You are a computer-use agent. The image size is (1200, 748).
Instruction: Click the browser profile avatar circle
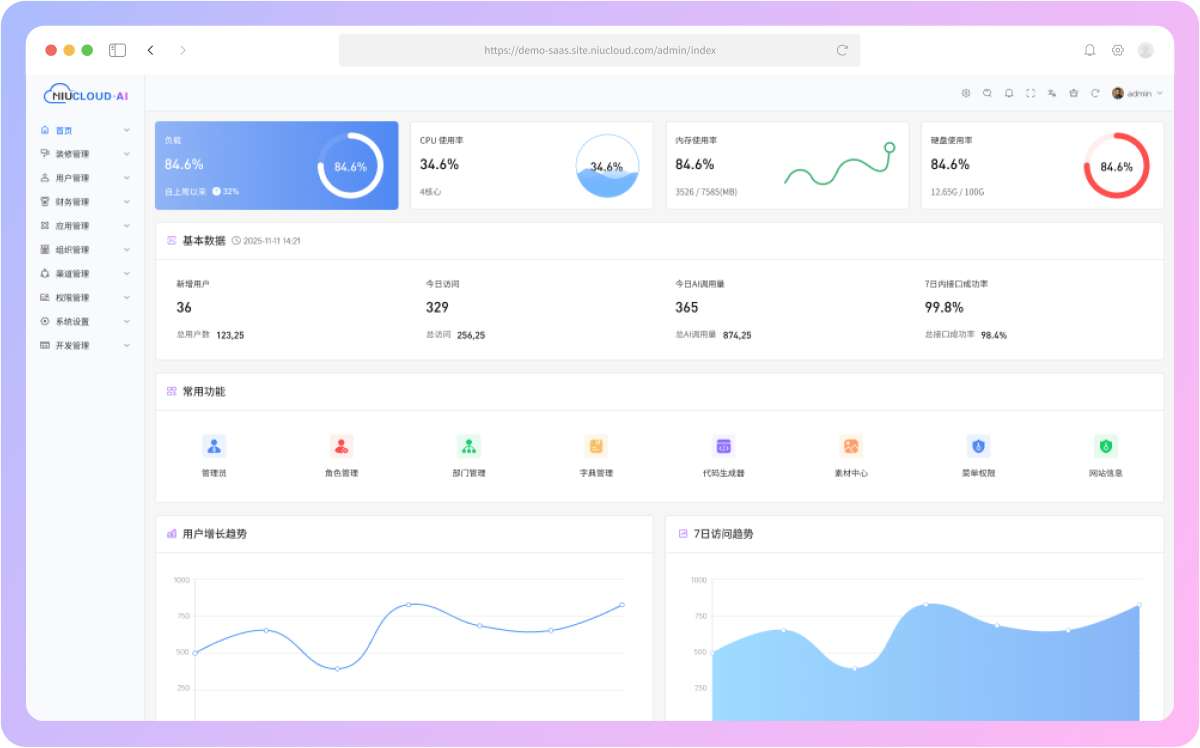click(x=1146, y=50)
